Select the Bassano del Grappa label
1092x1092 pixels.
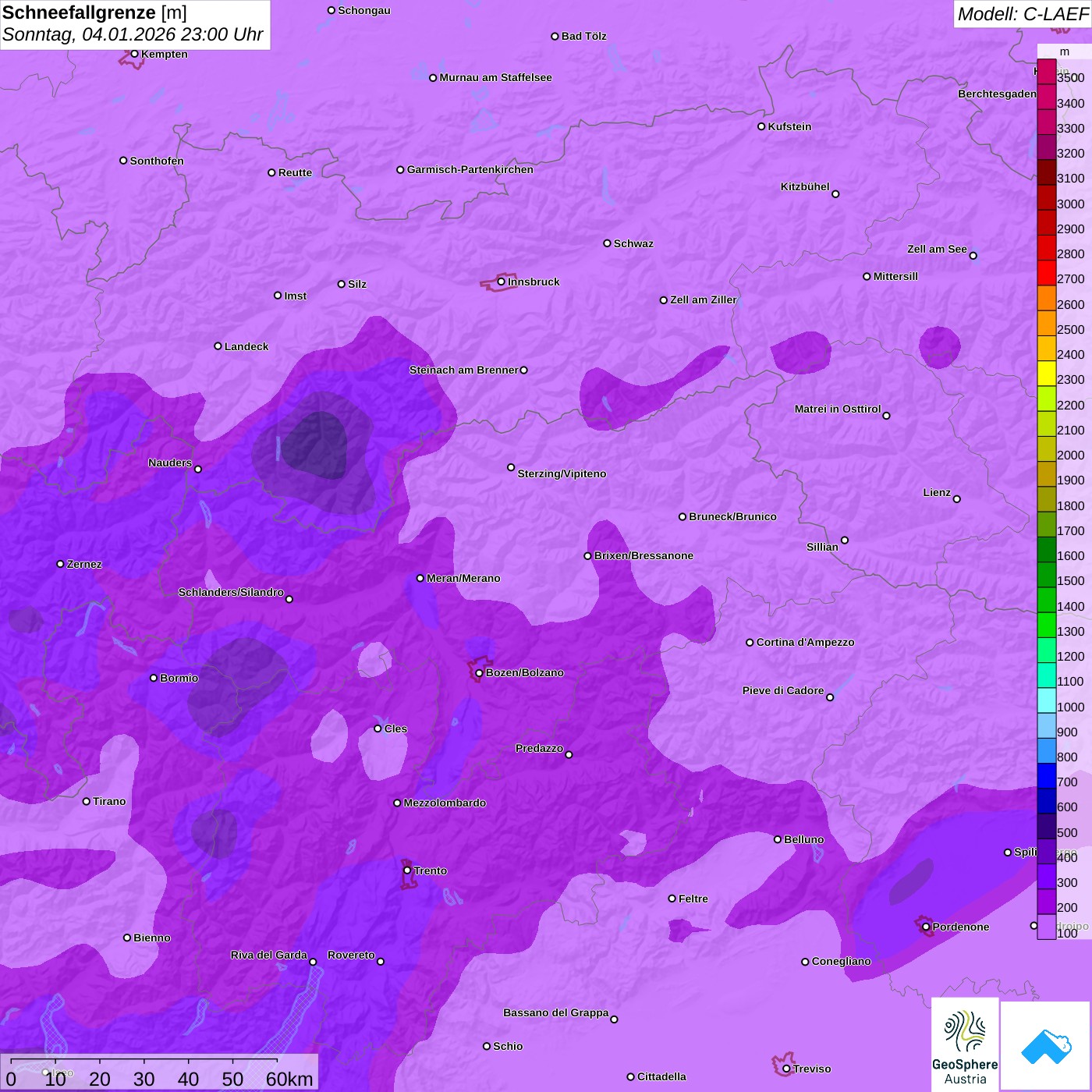point(556,1012)
